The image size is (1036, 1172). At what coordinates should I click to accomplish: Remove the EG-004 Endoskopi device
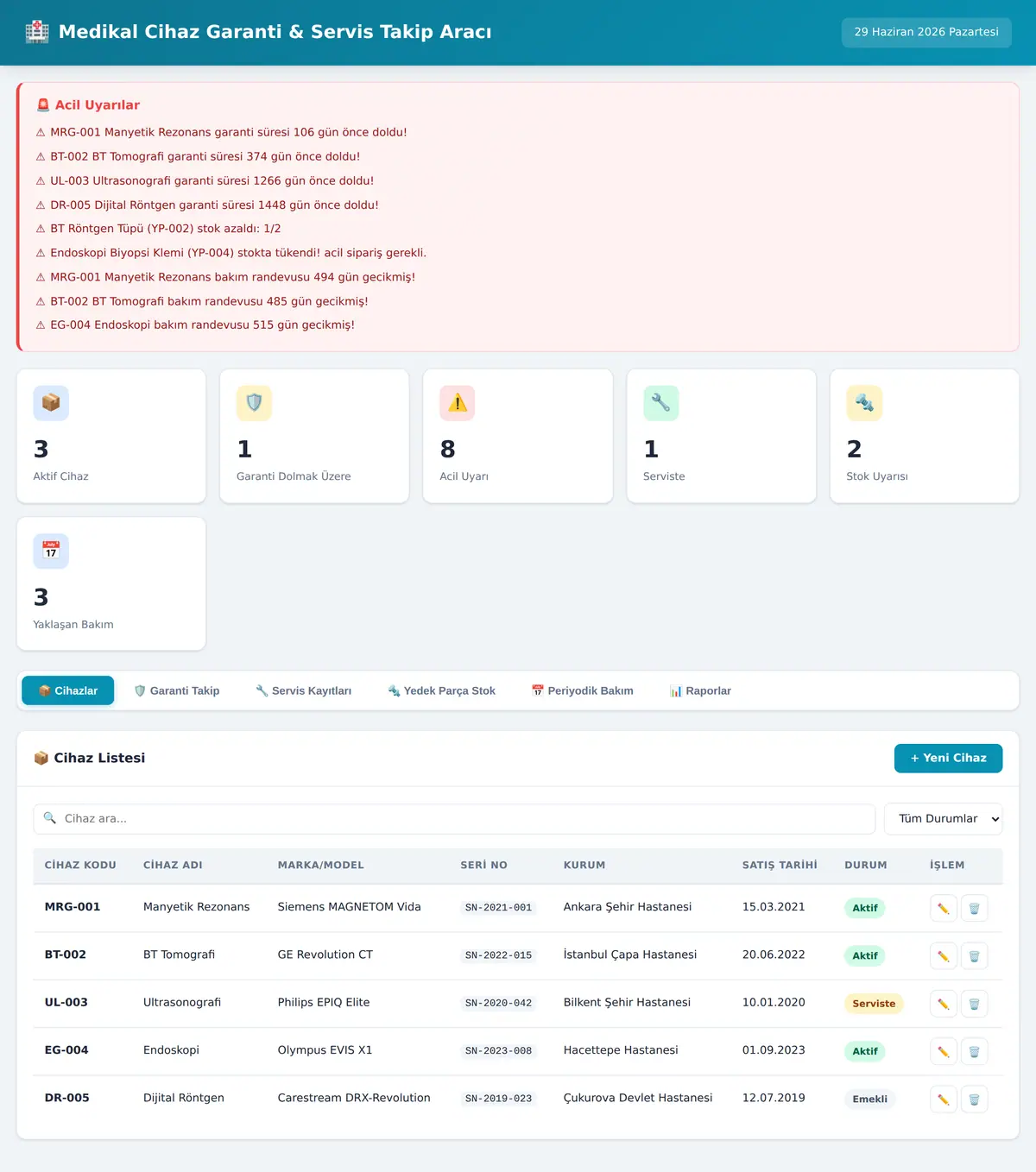[x=975, y=1051]
